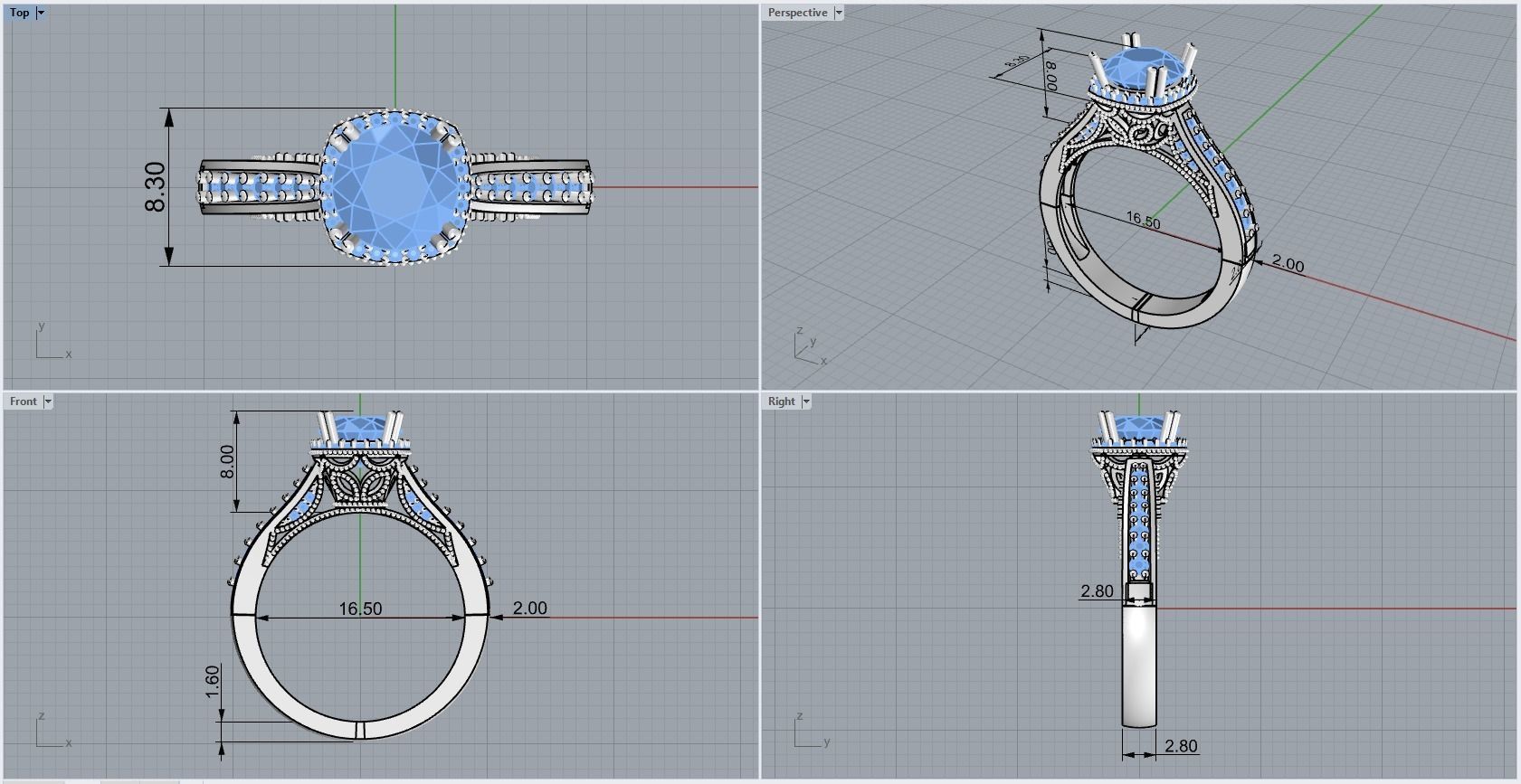Viewport: 1521px width, 784px height.
Task: Open the Right viewport dropdown arrow
Action: (x=805, y=401)
